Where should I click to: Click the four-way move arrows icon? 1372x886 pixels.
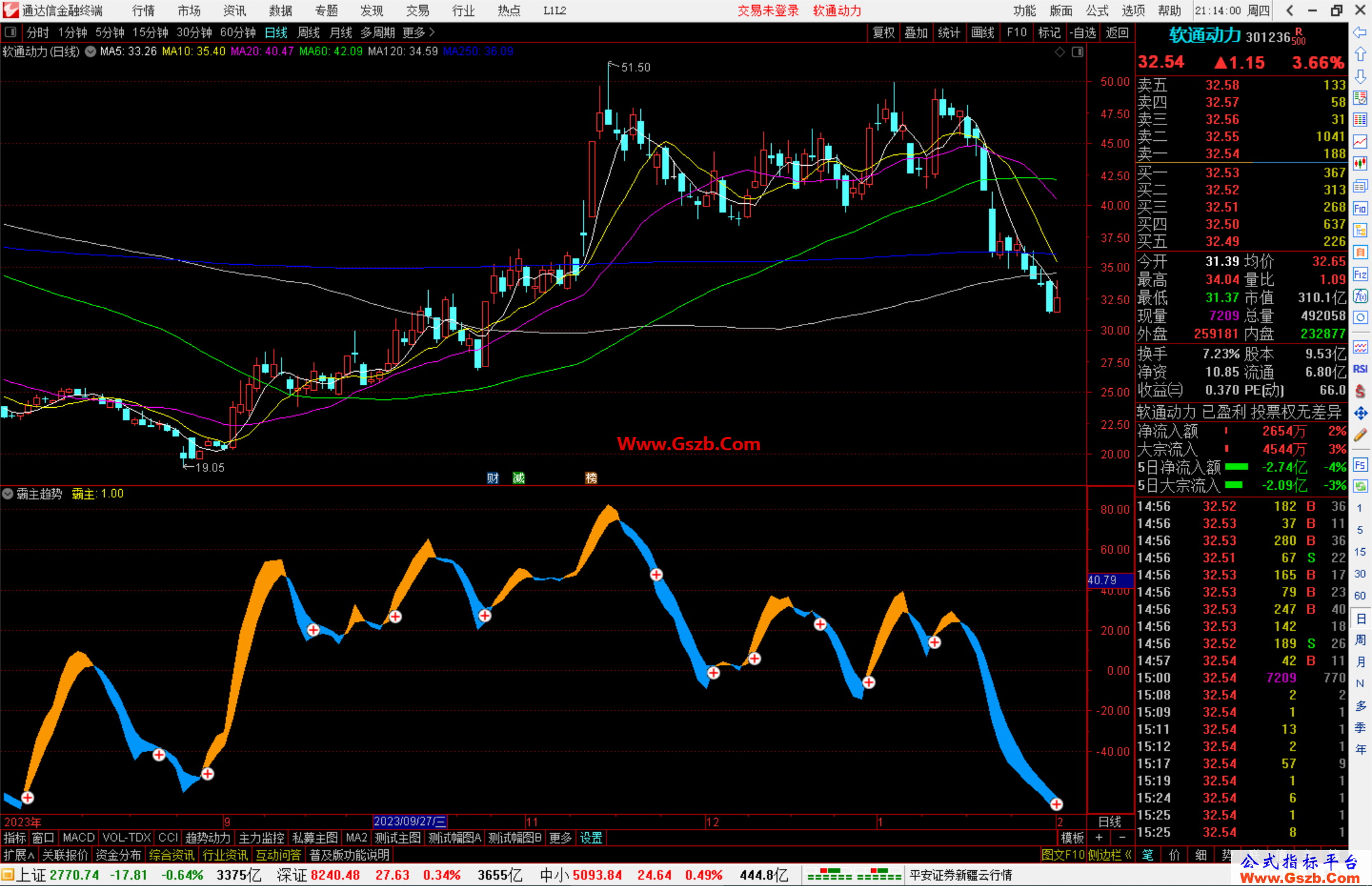[x=1360, y=413]
